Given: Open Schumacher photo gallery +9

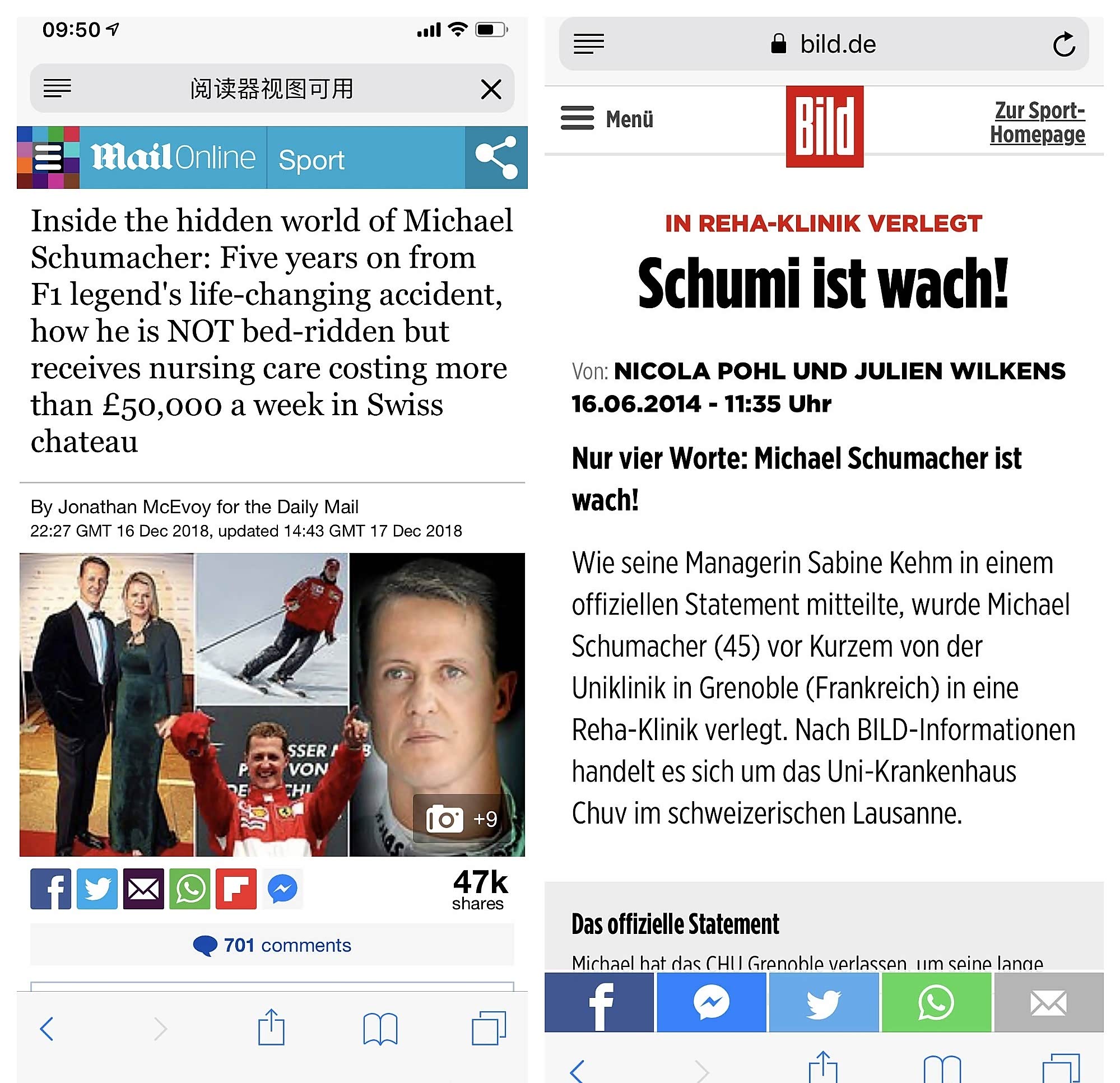Looking at the screenshot, I should (x=462, y=819).
